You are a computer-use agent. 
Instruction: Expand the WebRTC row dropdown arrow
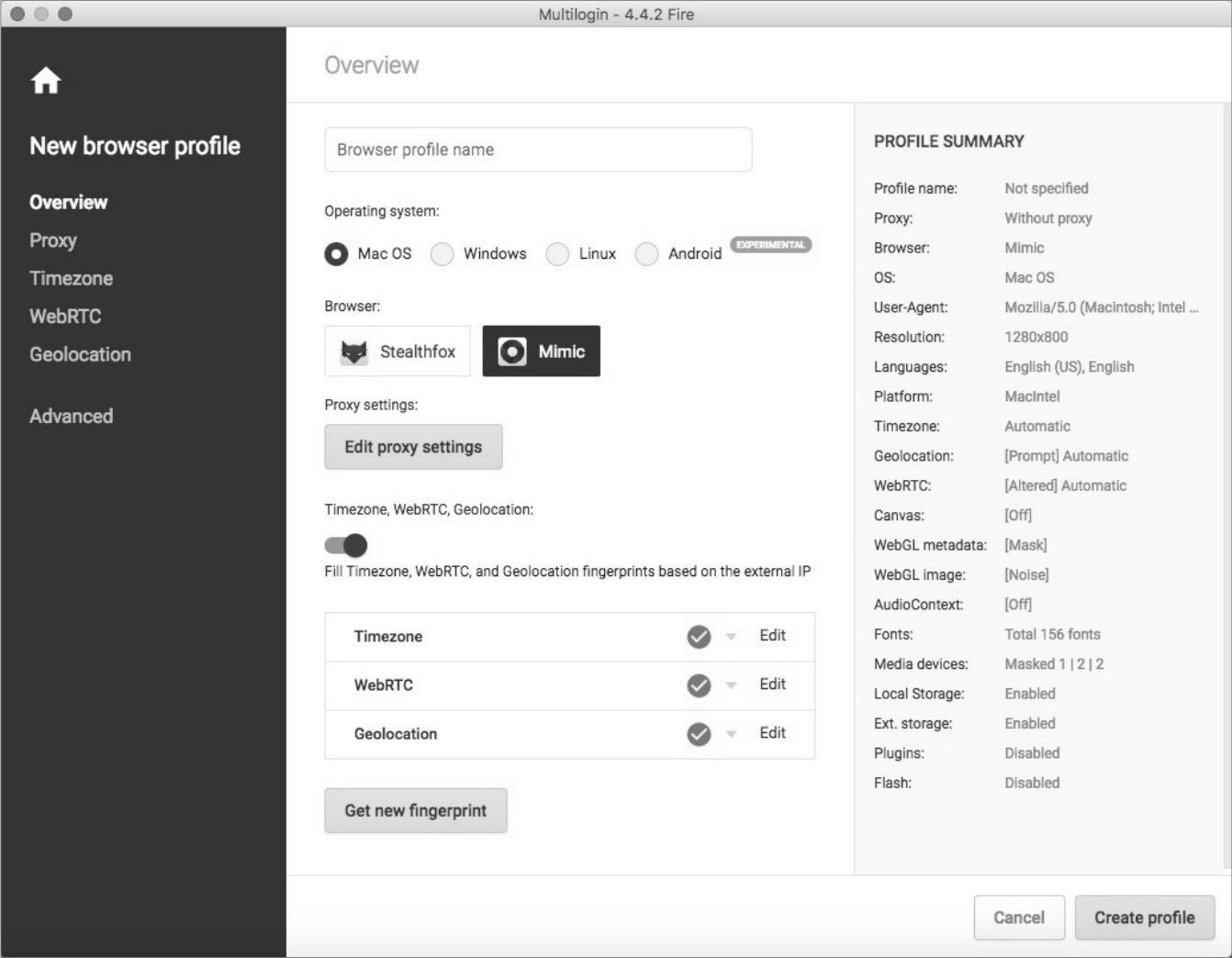(x=732, y=685)
